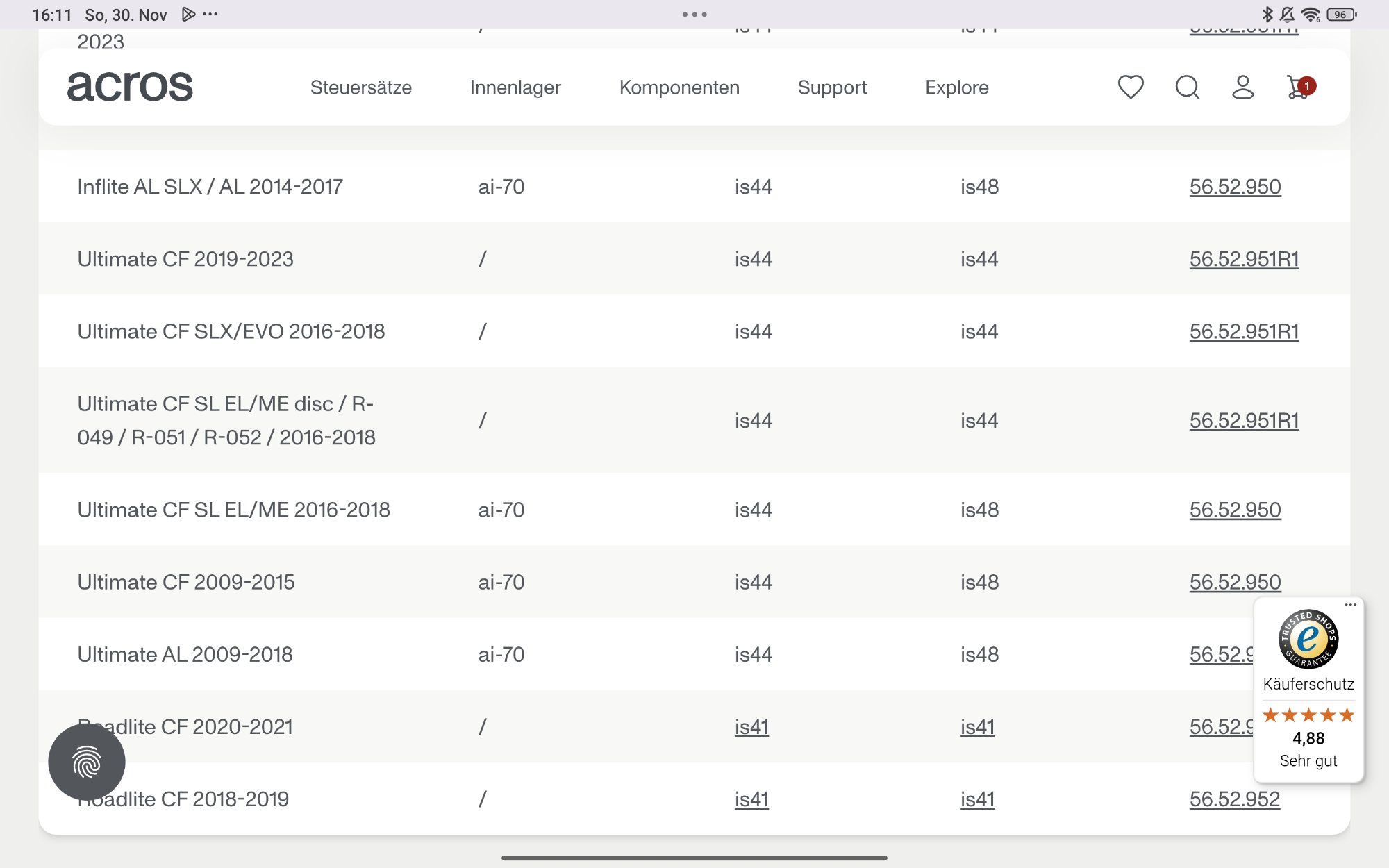Select the Support navigation item

point(832,87)
